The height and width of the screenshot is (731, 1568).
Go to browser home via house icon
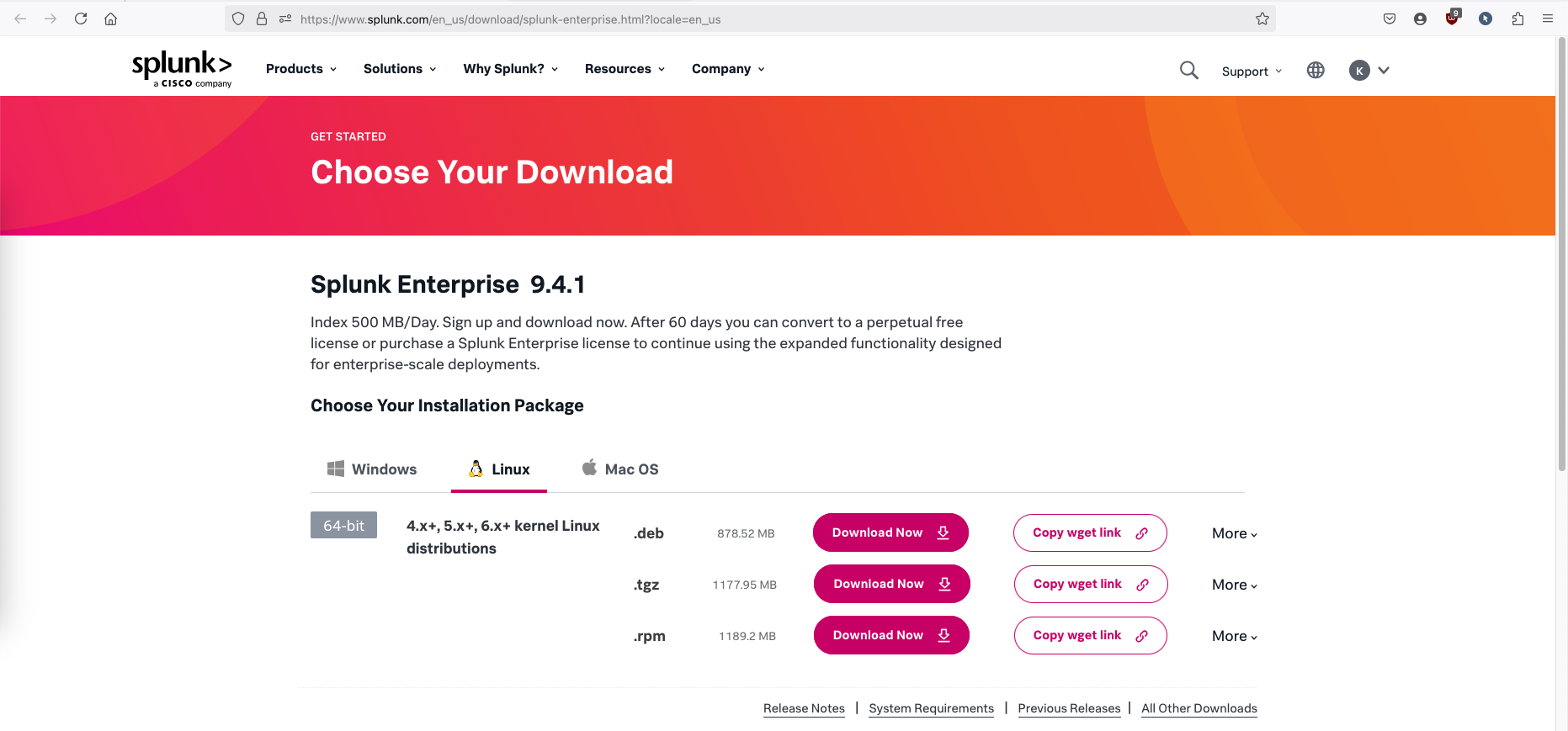(x=110, y=19)
